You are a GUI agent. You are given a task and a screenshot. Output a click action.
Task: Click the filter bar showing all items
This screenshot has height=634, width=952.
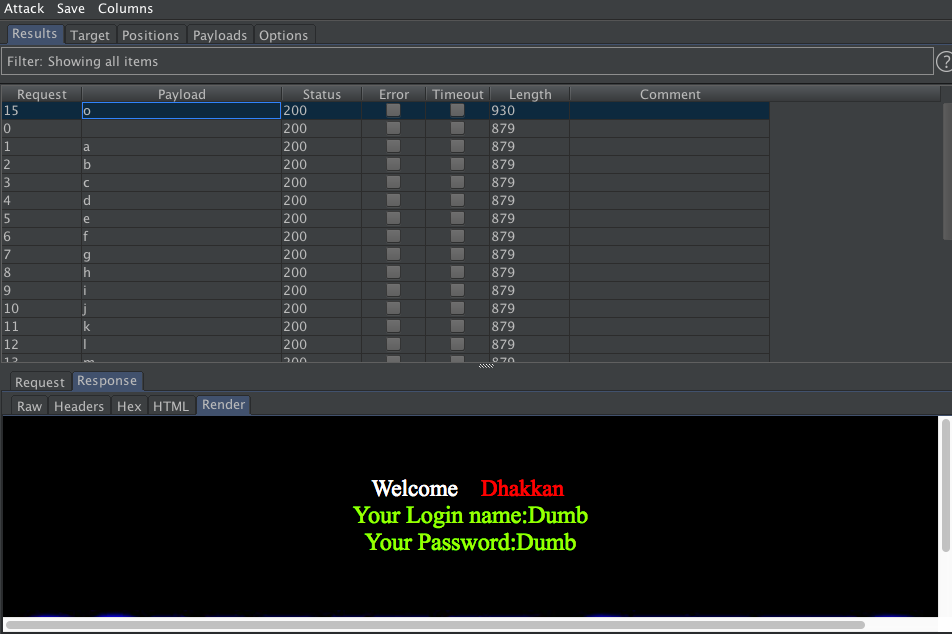pos(467,61)
